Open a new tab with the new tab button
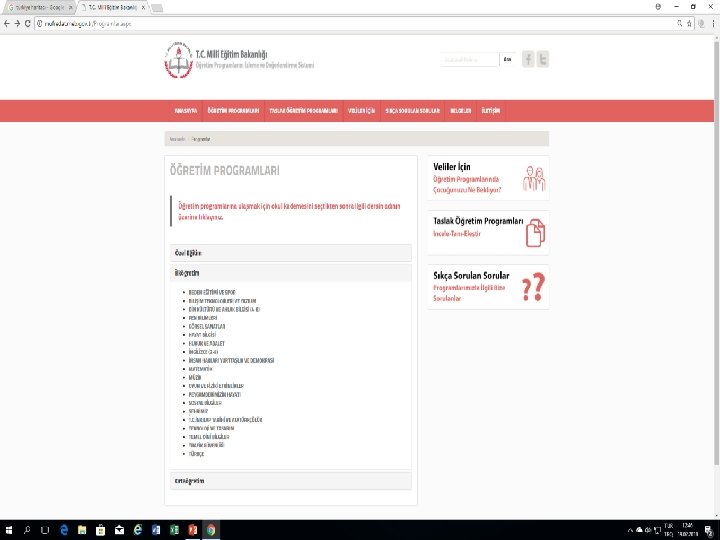This screenshot has width=720, height=540. [x=157, y=8]
